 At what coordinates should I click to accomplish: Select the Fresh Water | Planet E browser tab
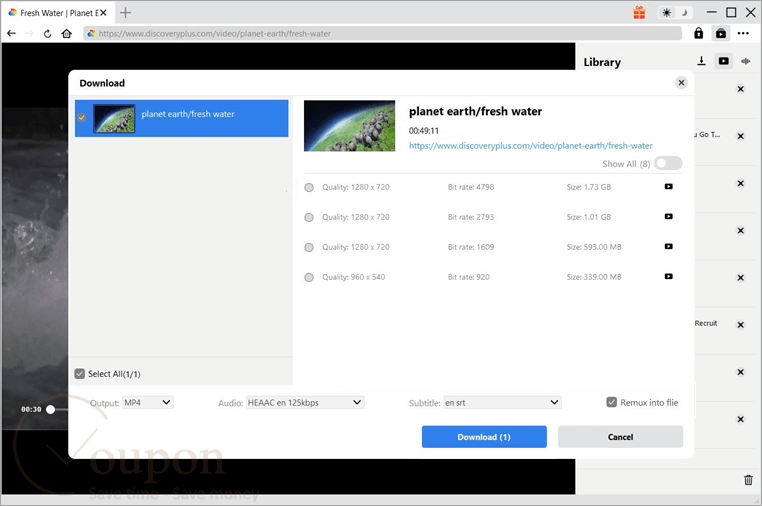tap(58, 13)
